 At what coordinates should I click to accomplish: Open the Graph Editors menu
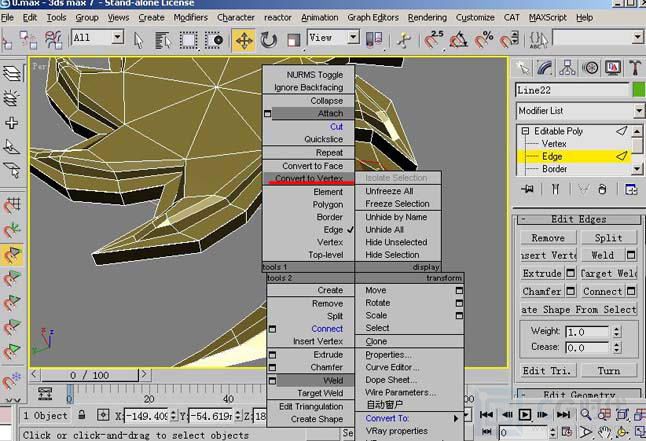(x=373, y=18)
